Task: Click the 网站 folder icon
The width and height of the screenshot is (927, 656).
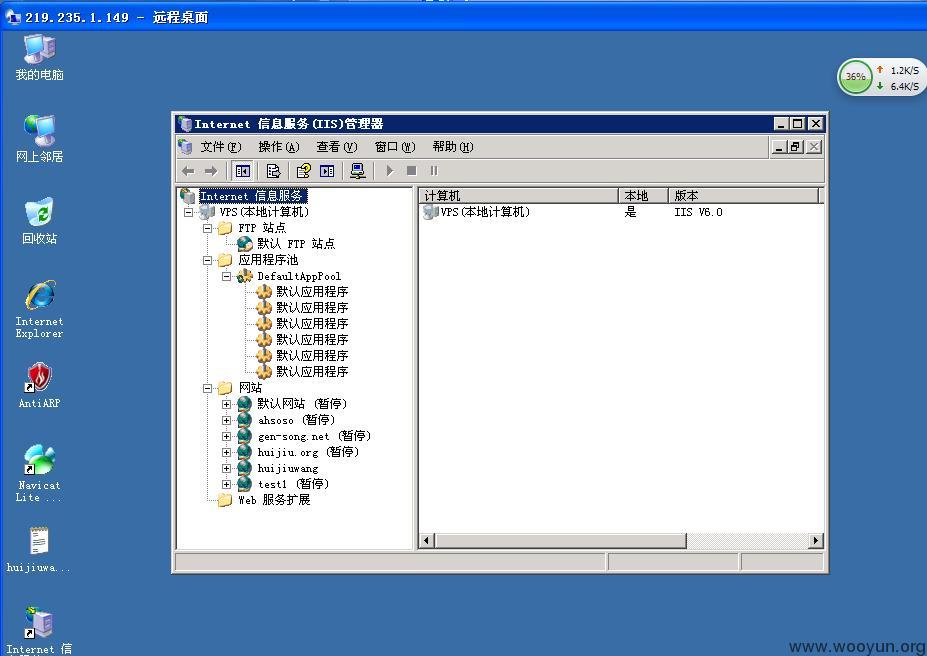Action: 225,388
